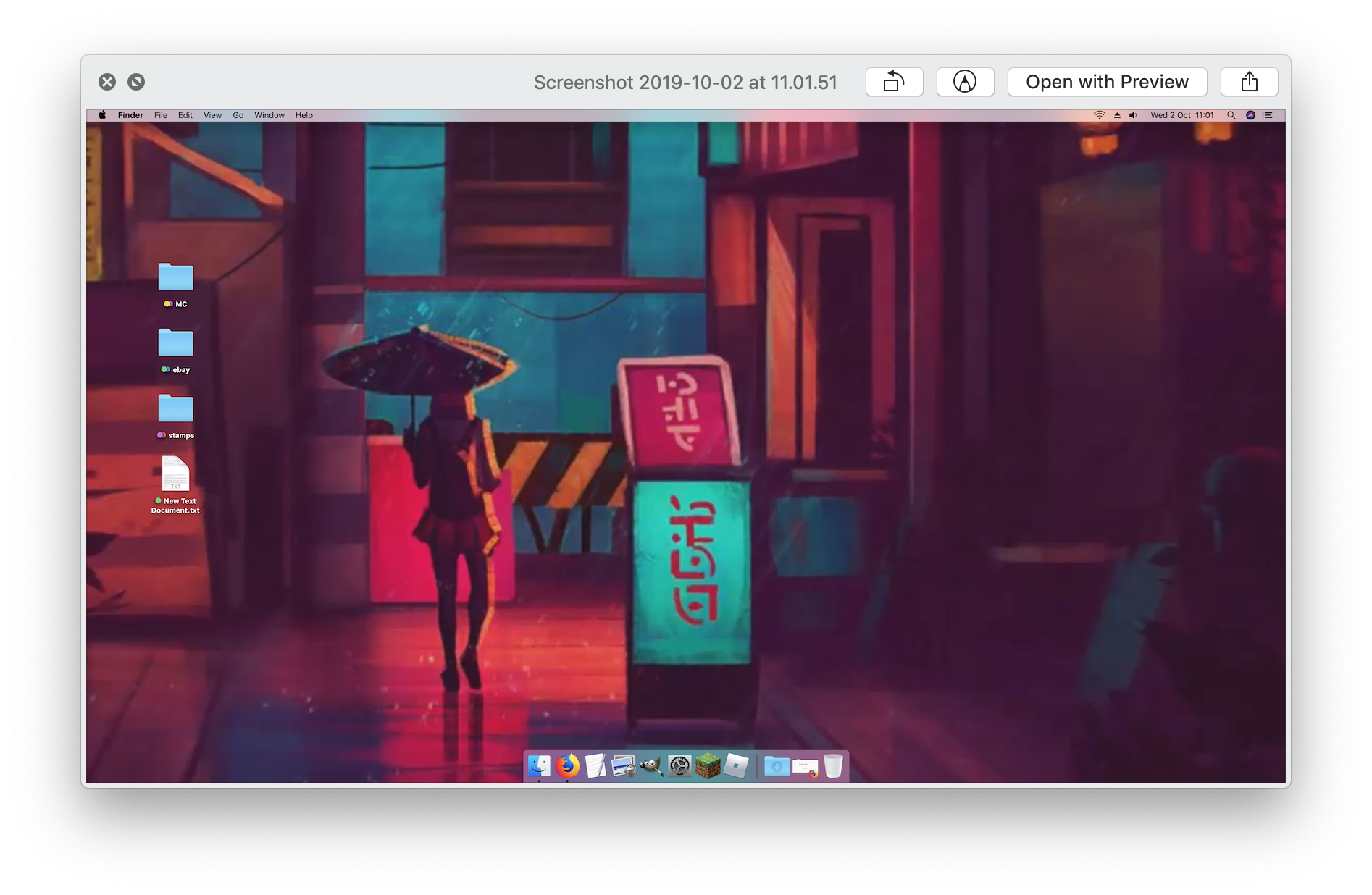Open the Window menu
The width and height of the screenshot is (1372, 895).
tap(269, 115)
